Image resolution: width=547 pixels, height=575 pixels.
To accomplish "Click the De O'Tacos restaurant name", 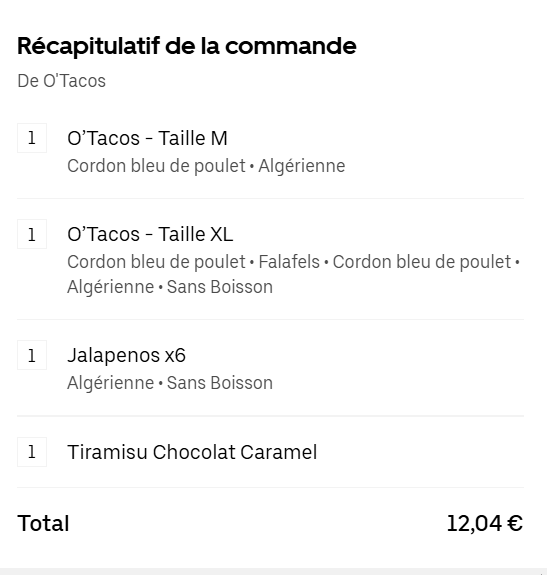I will pos(62,81).
